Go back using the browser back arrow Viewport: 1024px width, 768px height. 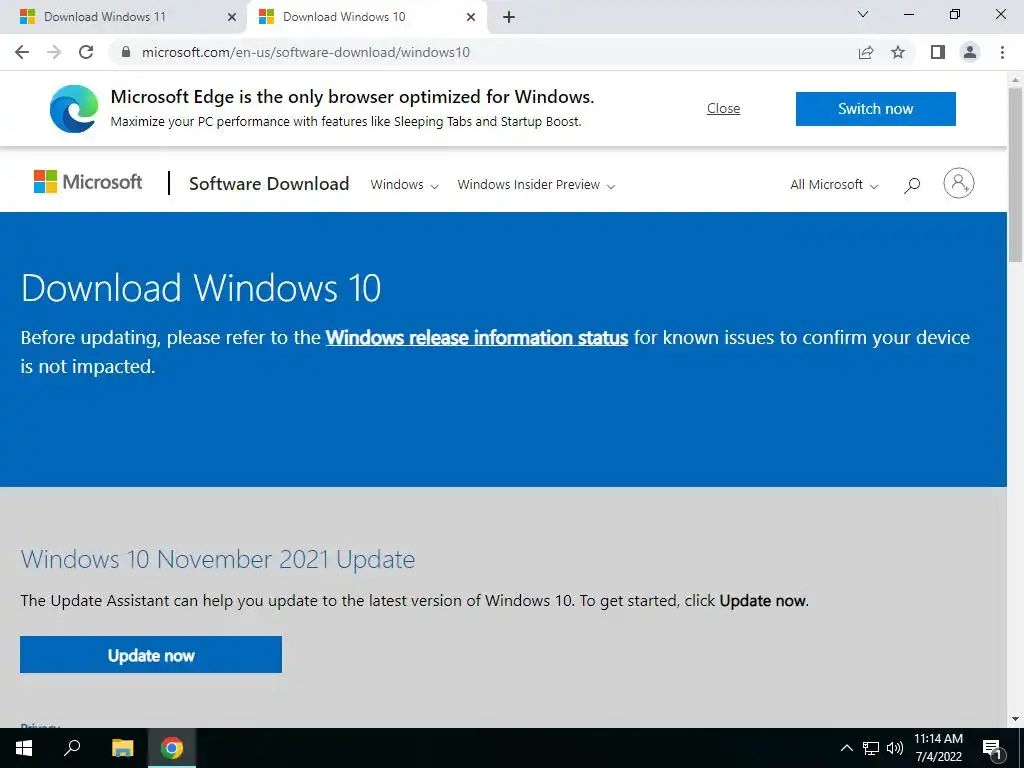[x=22, y=52]
